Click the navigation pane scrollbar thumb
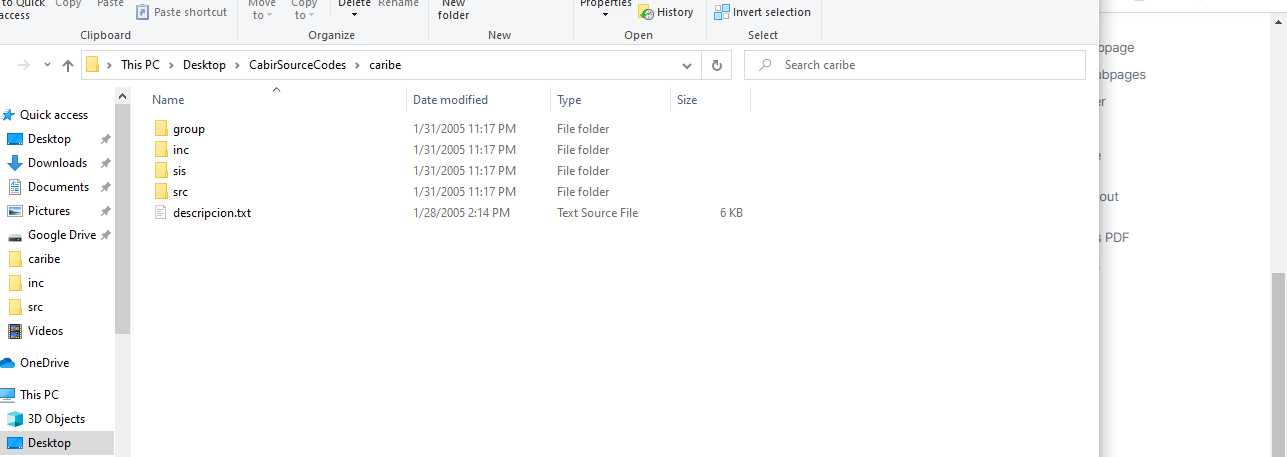This screenshot has width=1287, height=457. click(x=123, y=219)
